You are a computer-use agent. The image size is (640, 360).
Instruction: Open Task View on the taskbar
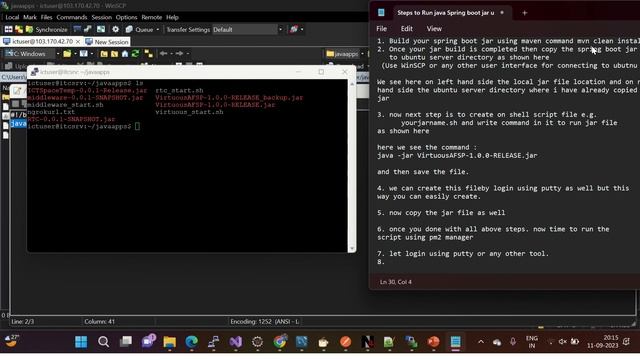click(x=125, y=342)
